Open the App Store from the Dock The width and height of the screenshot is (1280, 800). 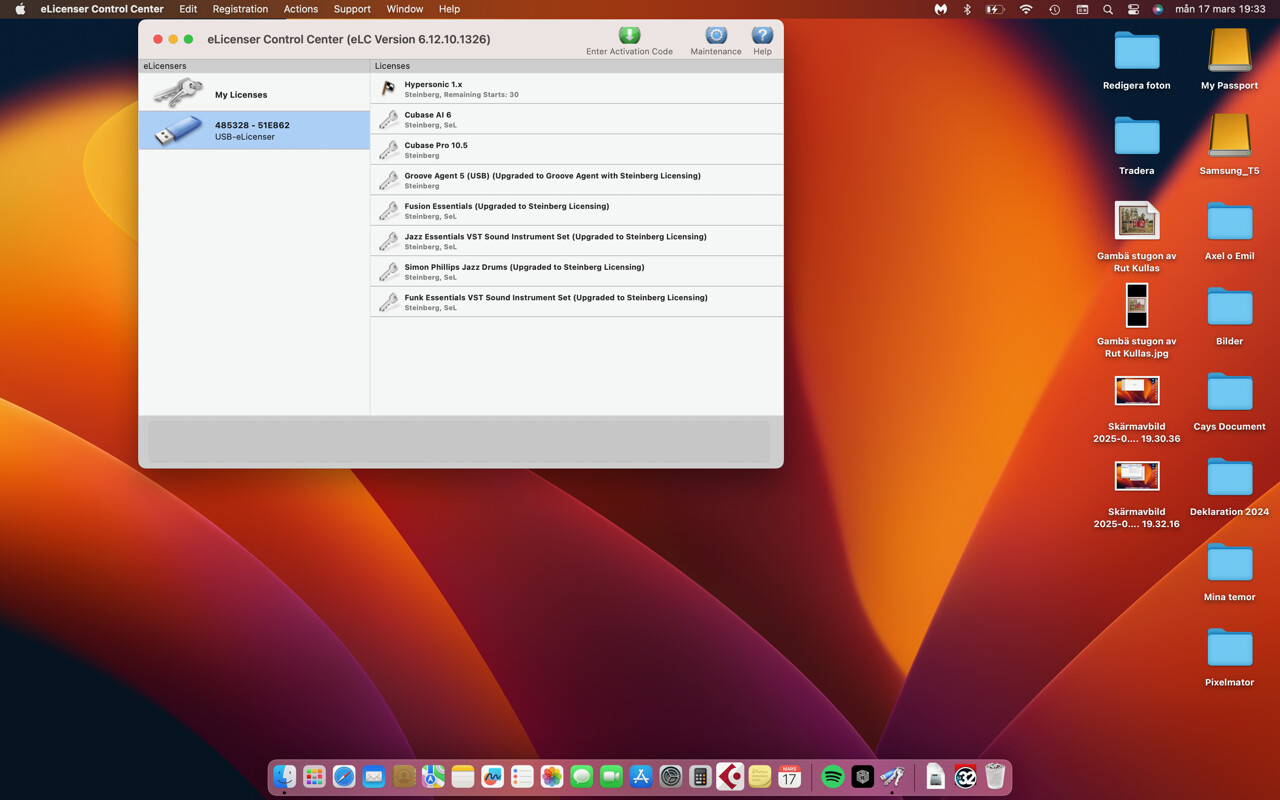point(641,776)
